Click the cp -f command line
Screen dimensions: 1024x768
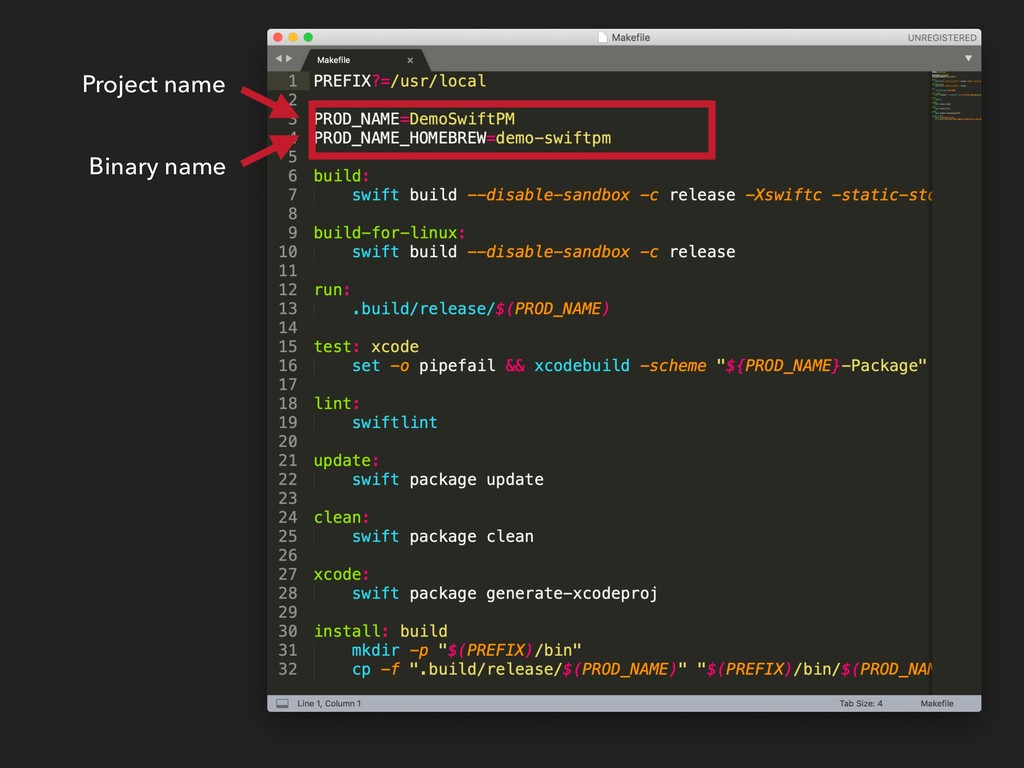coord(641,669)
